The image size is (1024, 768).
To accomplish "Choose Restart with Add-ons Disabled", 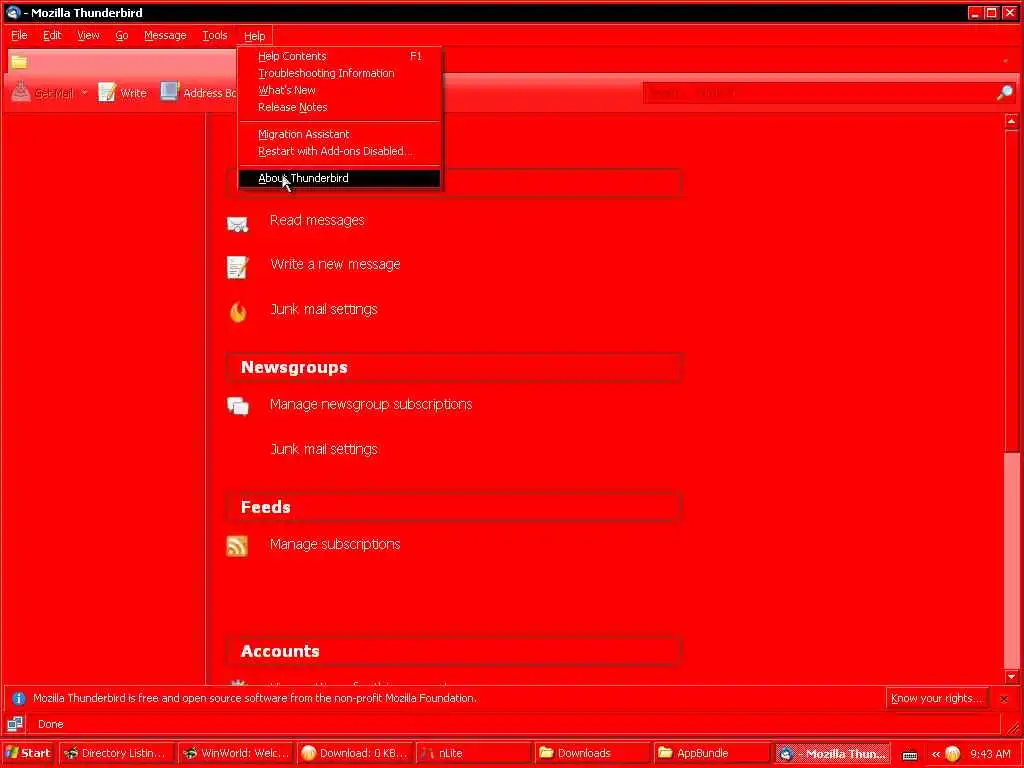I will (x=340, y=151).
